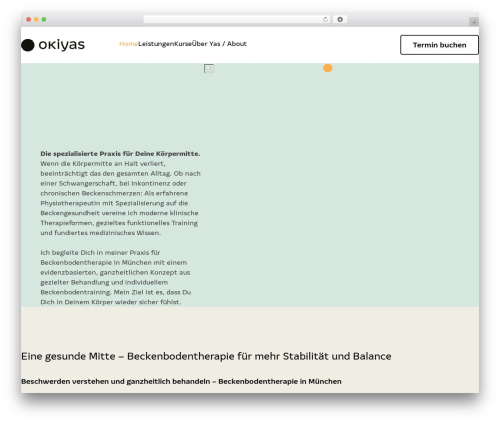Viewport: 500px width, 423px height.
Task: Click the paragraph line 'Wenn die Körpermitte an Halt verliert'
Action: 103,164
